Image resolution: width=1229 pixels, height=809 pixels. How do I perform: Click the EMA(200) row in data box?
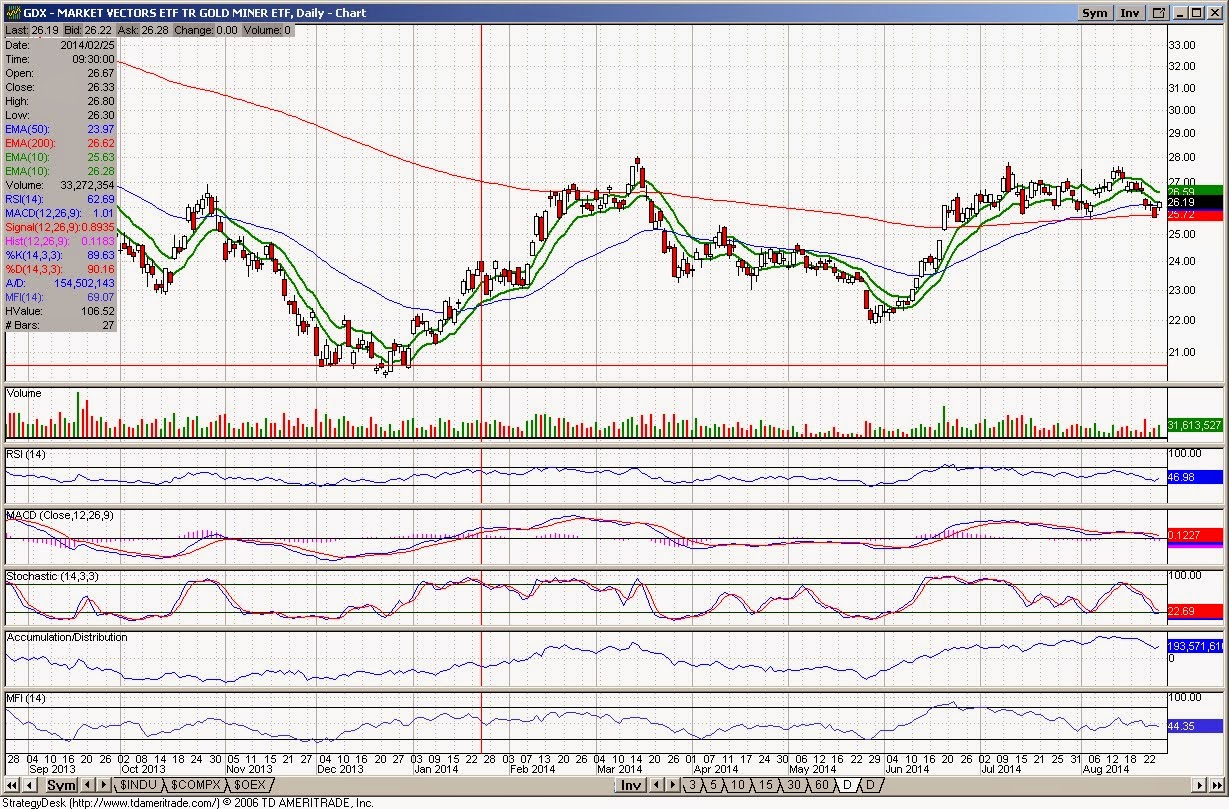tap(60, 143)
